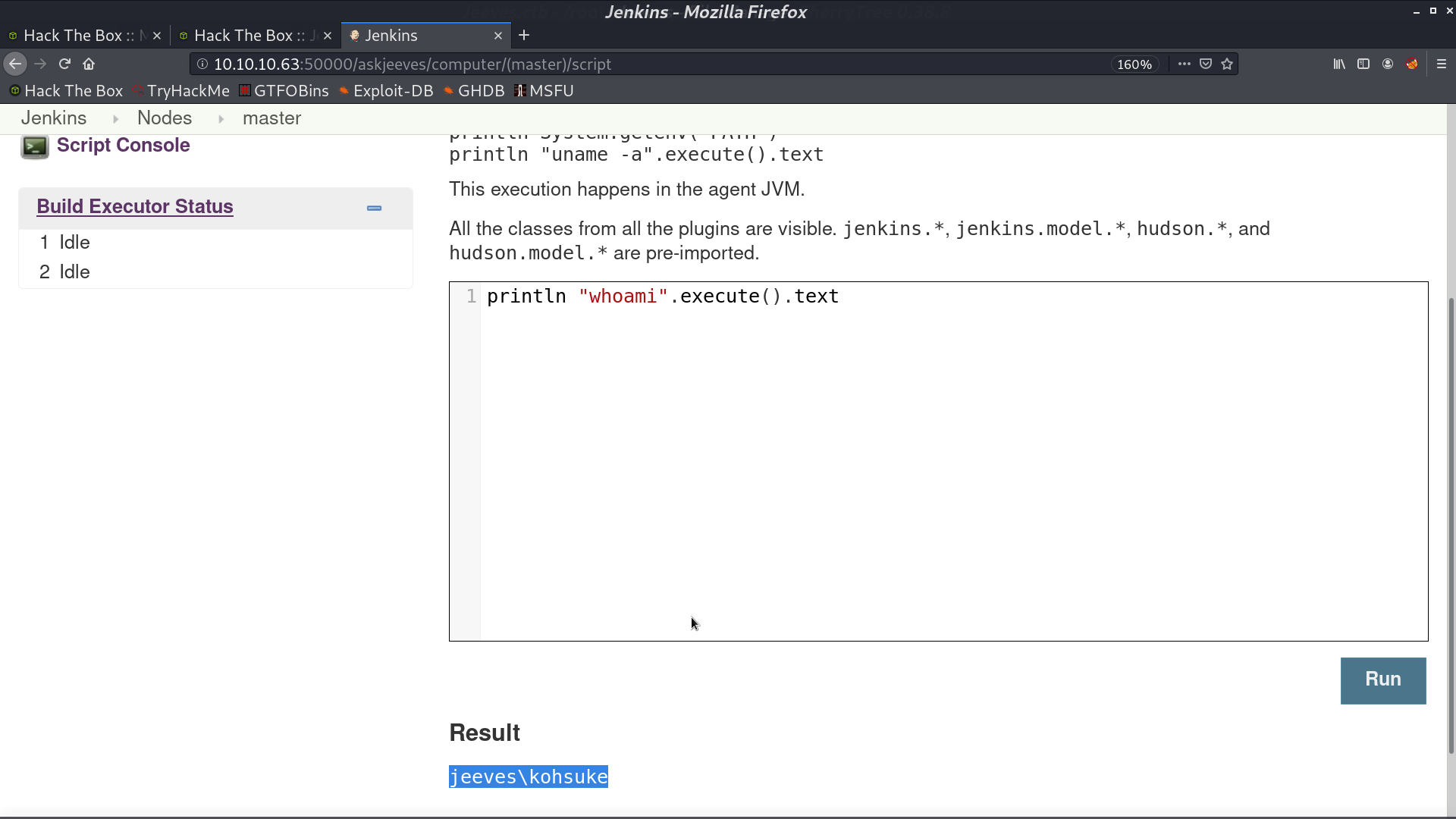Collapse the Build Executor Status panel
The image size is (1456, 819).
374,208
